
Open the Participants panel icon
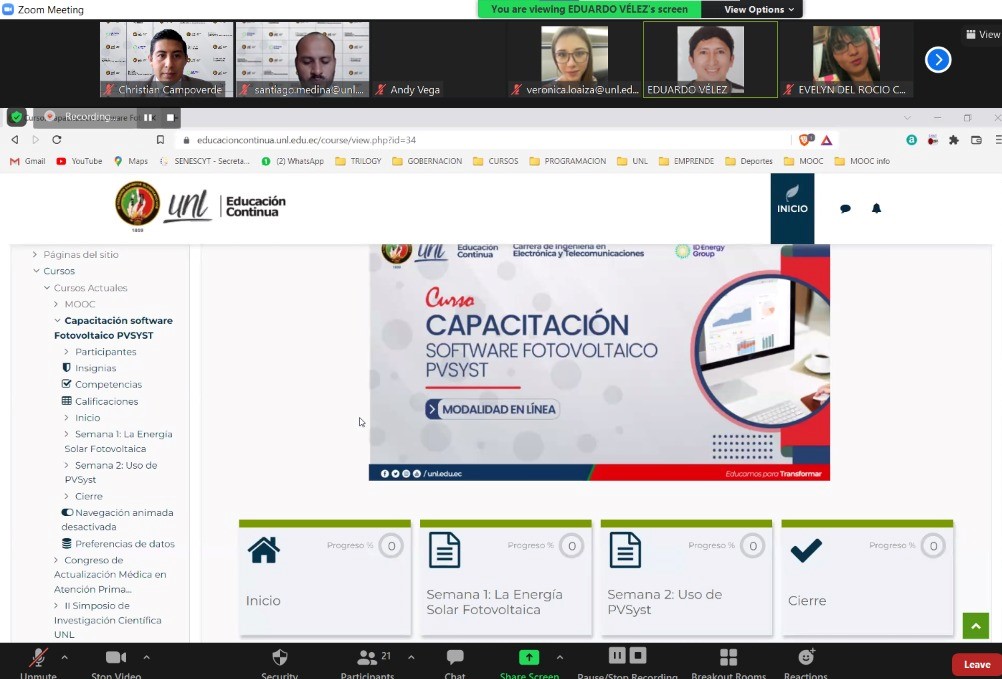point(367,657)
